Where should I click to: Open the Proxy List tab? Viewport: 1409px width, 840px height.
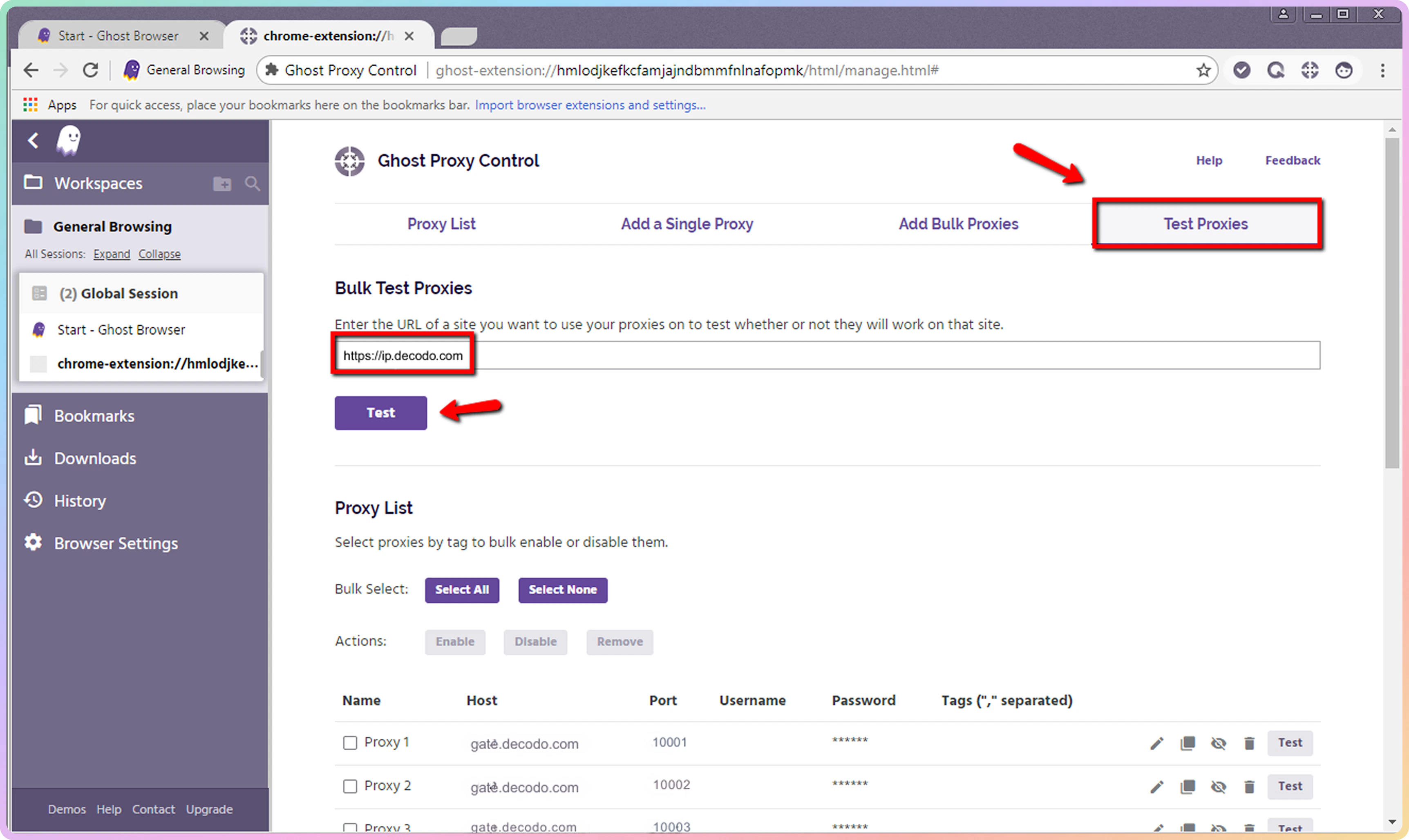(441, 224)
